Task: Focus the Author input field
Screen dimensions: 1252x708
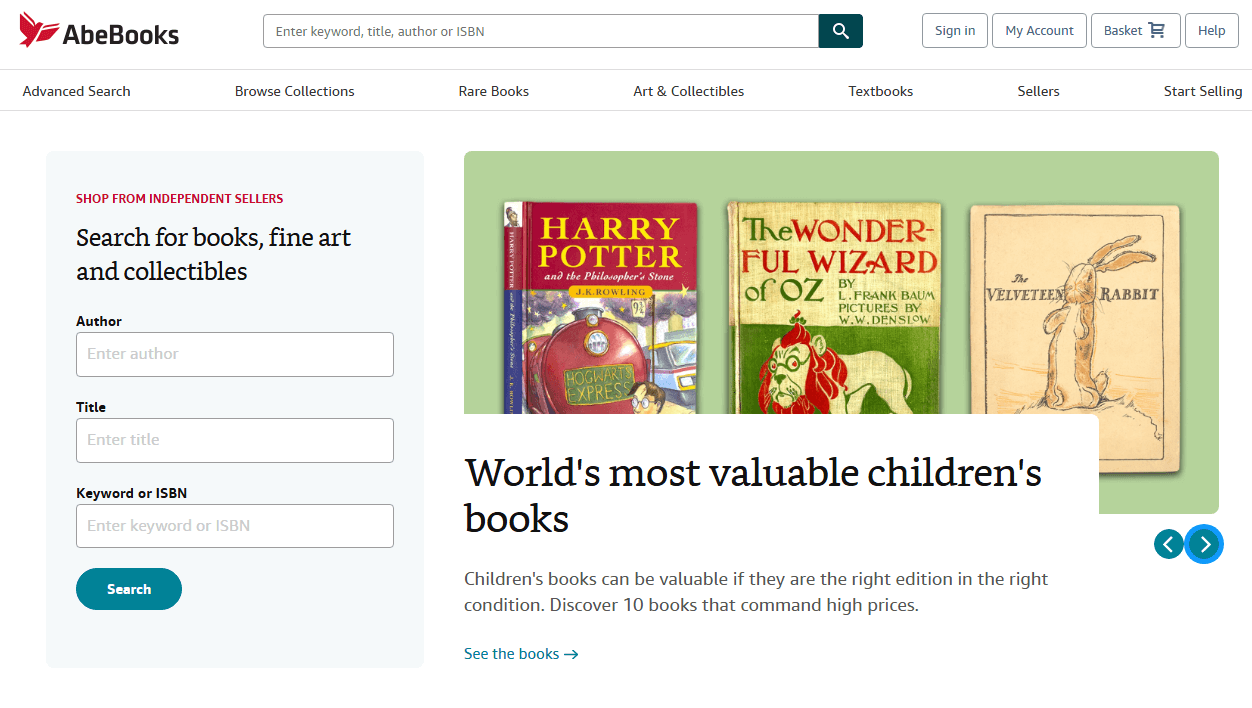Action: (235, 354)
